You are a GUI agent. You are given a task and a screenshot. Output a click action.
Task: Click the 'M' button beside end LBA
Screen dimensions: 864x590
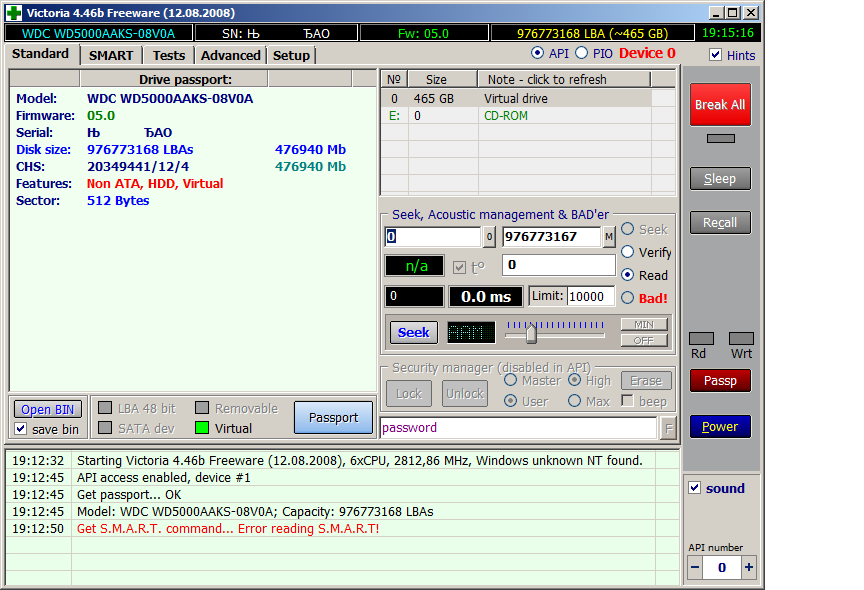609,237
